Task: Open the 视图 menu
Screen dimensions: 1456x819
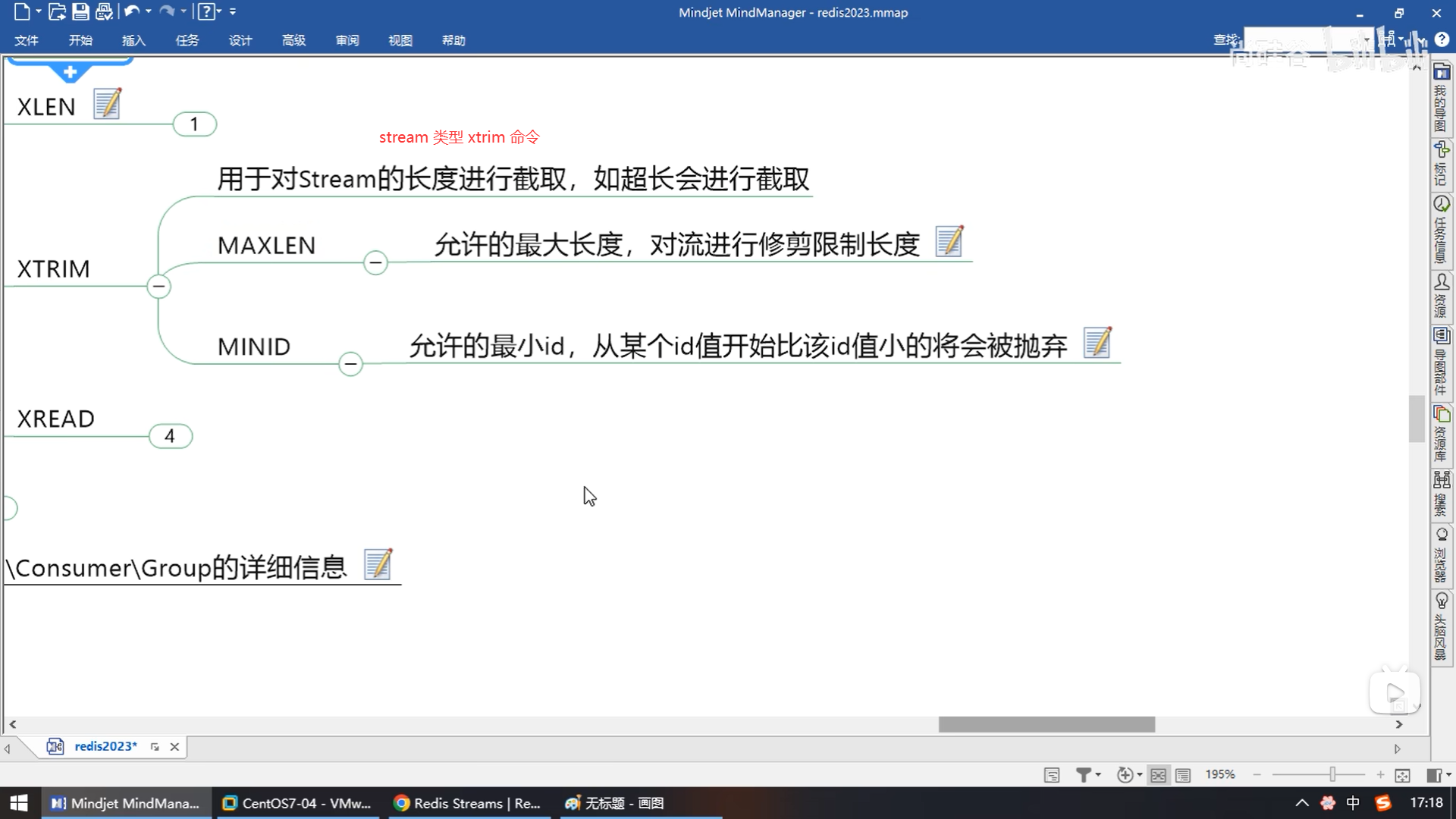Action: pos(400,40)
